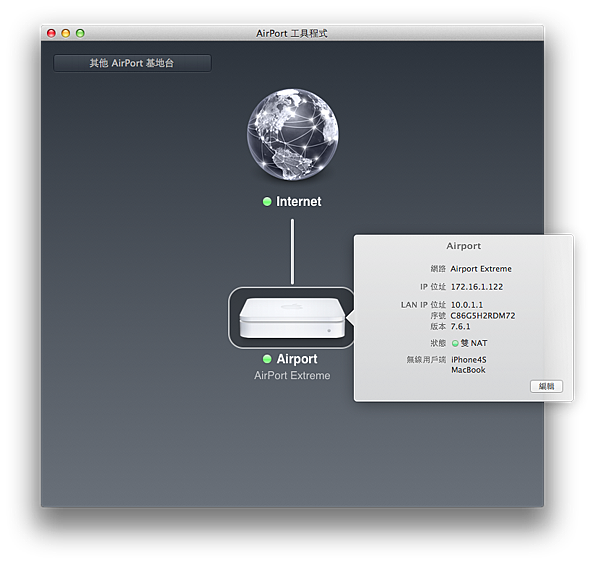The height and width of the screenshot is (564, 600).
Task: Click wireless client MacBook
Action: click(x=468, y=370)
